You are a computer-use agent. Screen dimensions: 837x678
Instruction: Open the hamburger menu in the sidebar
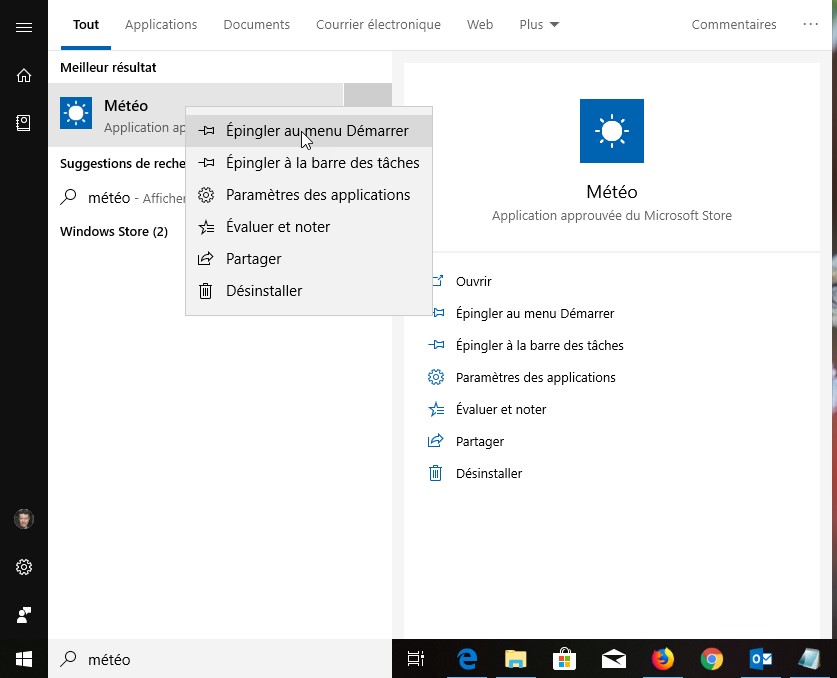pyautogui.click(x=24, y=27)
